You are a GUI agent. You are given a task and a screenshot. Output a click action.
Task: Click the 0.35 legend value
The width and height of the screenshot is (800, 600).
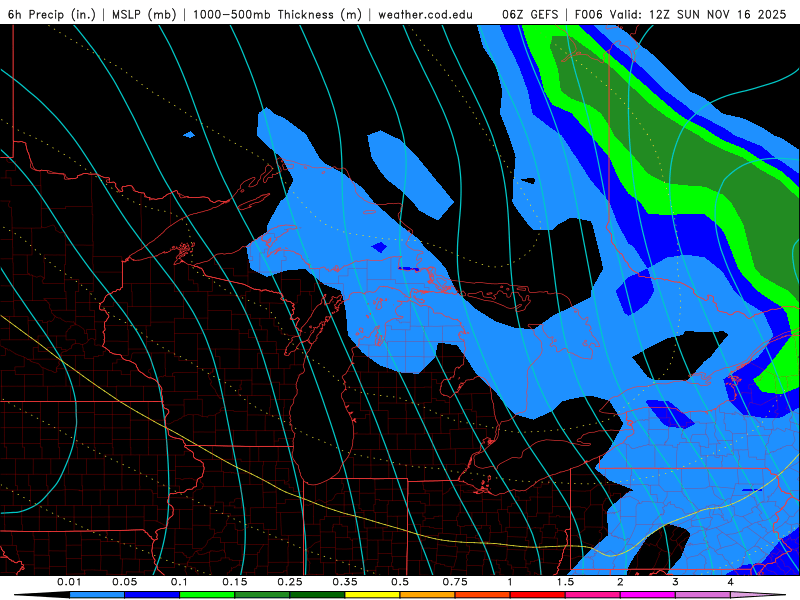click(345, 582)
